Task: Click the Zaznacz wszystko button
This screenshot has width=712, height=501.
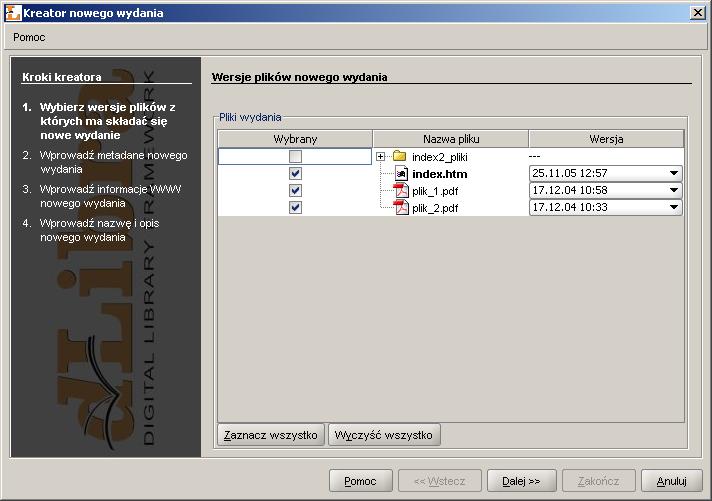Action: point(271,435)
